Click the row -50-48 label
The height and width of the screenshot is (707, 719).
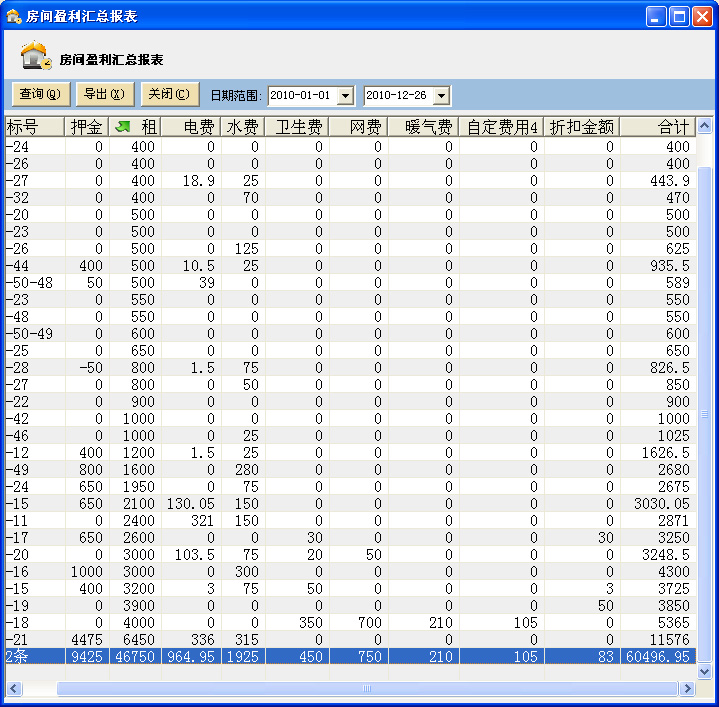pyautogui.click(x=30, y=283)
